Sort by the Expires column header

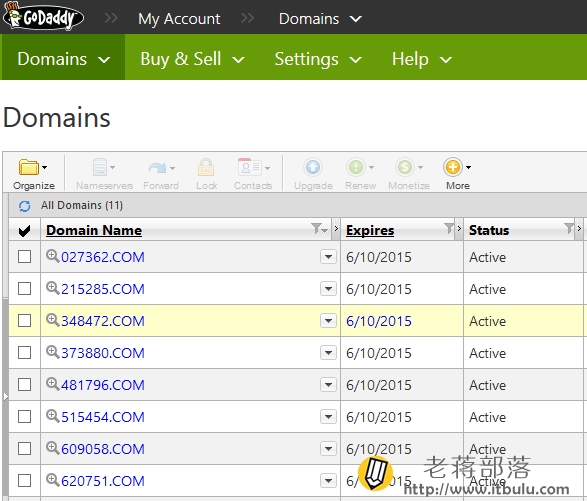pos(370,230)
